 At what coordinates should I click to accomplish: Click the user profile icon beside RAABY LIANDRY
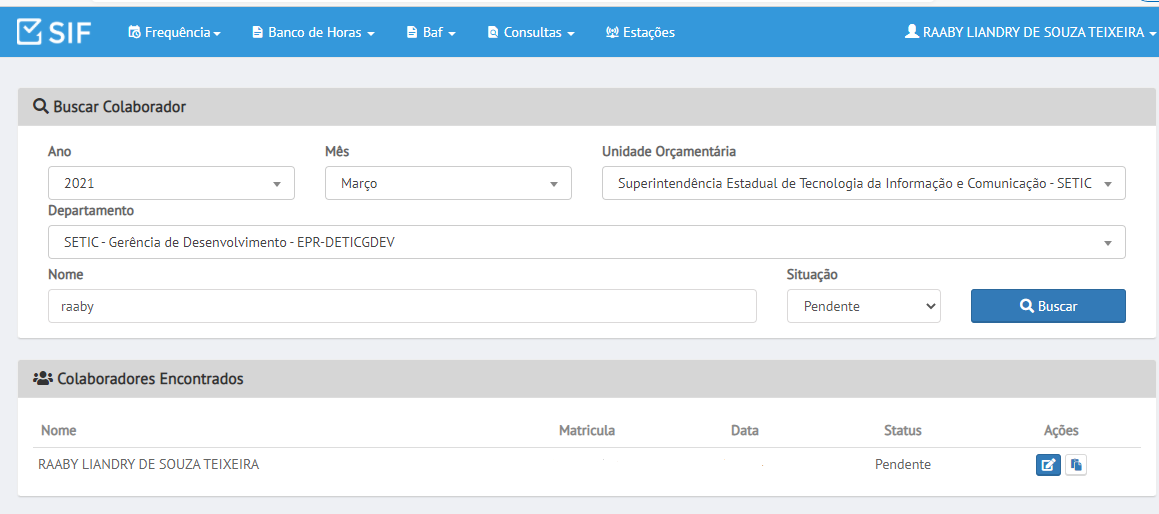(911, 32)
